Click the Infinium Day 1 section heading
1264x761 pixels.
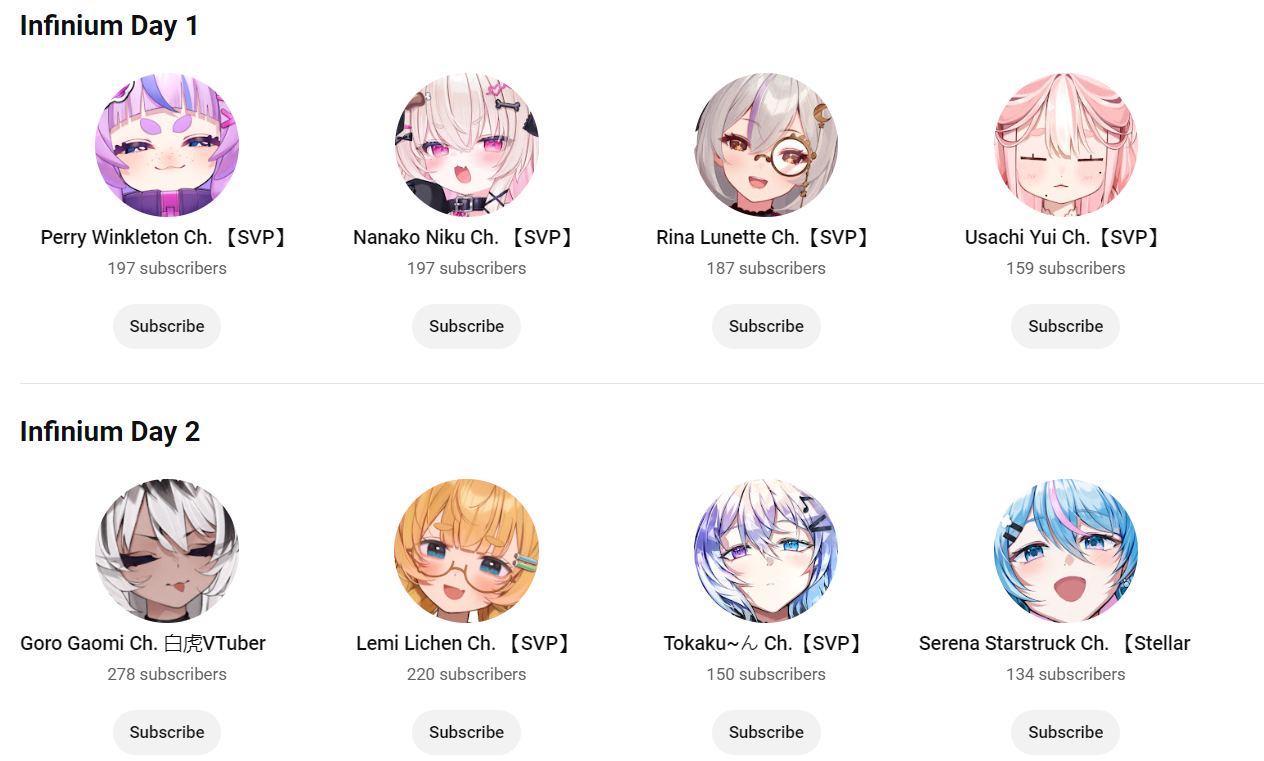coord(110,26)
